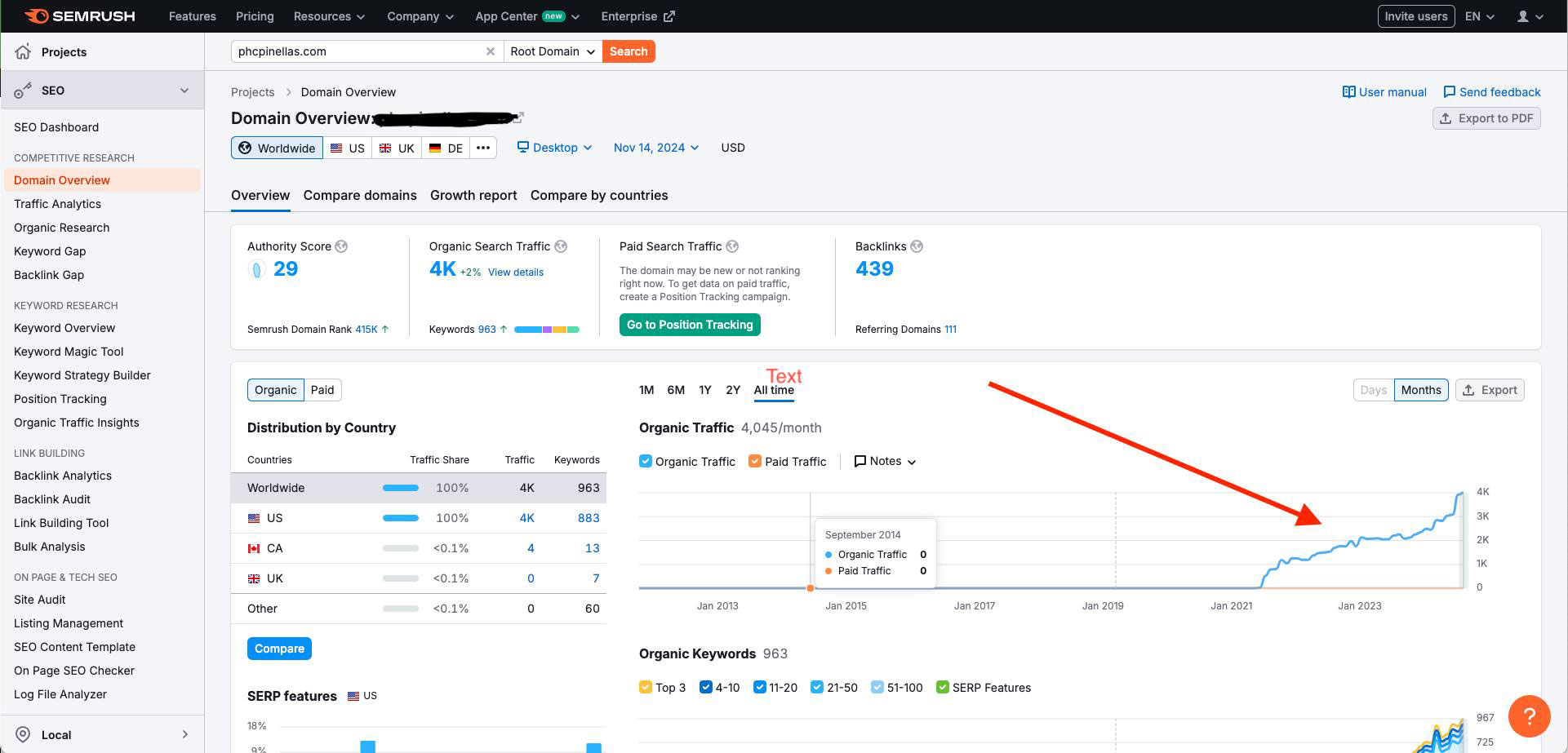Open Projects home icon in sidebar

pyautogui.click(x=23, y=51)
